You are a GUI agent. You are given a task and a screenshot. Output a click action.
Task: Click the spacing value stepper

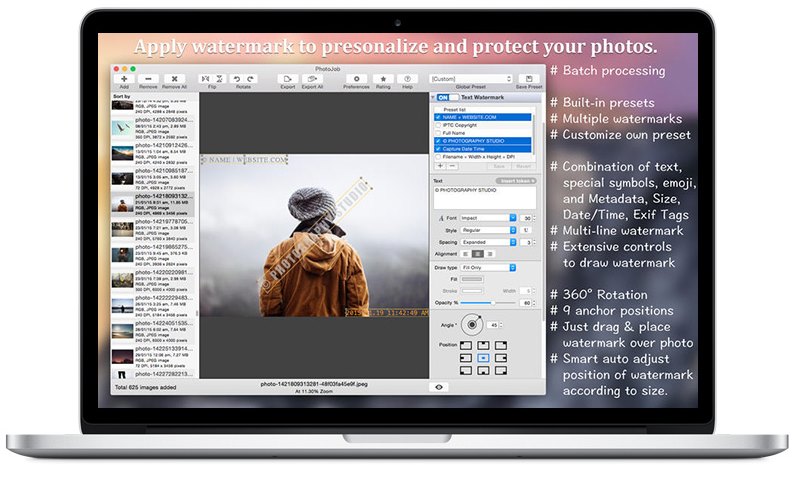pyautogui.click(x=534, y=242)
